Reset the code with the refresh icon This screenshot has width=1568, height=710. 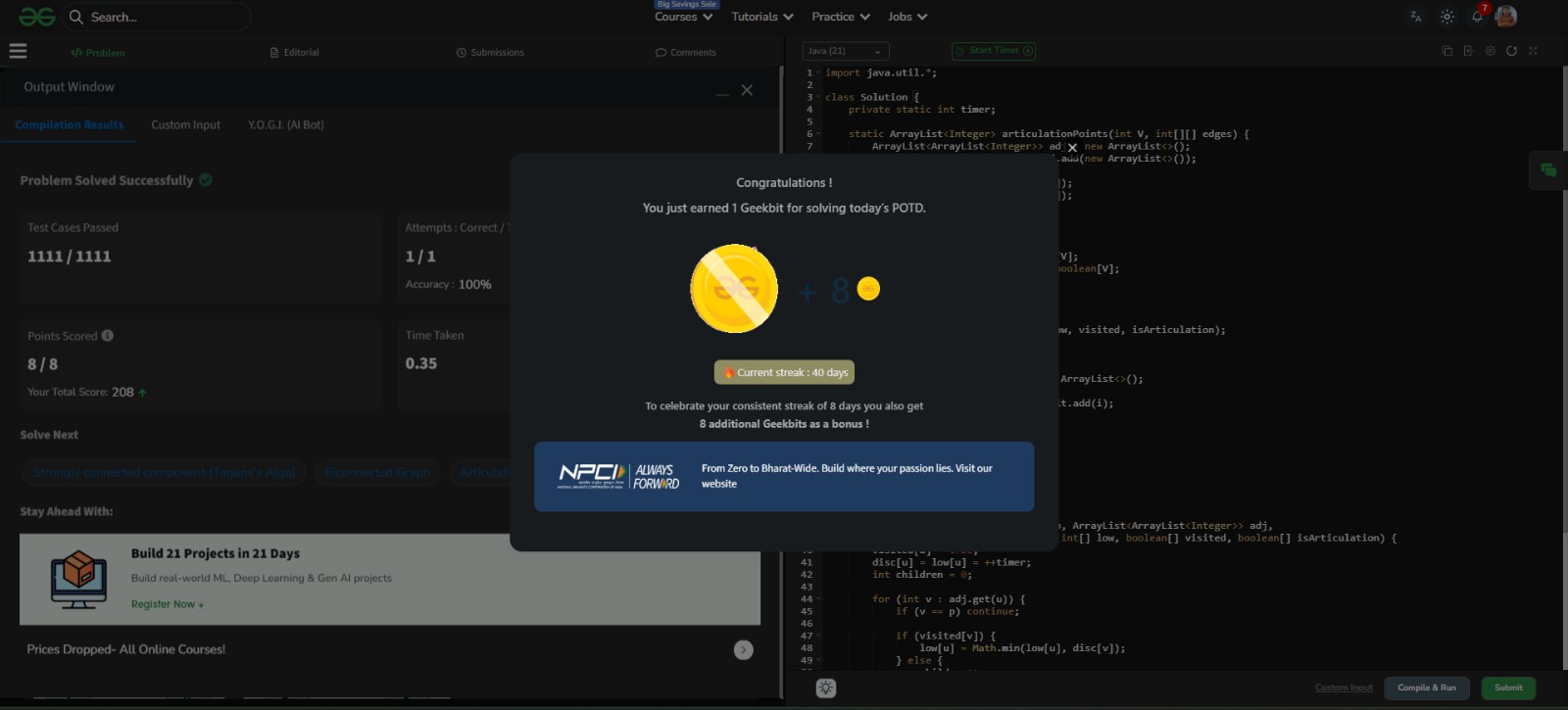coord(1511,51)
